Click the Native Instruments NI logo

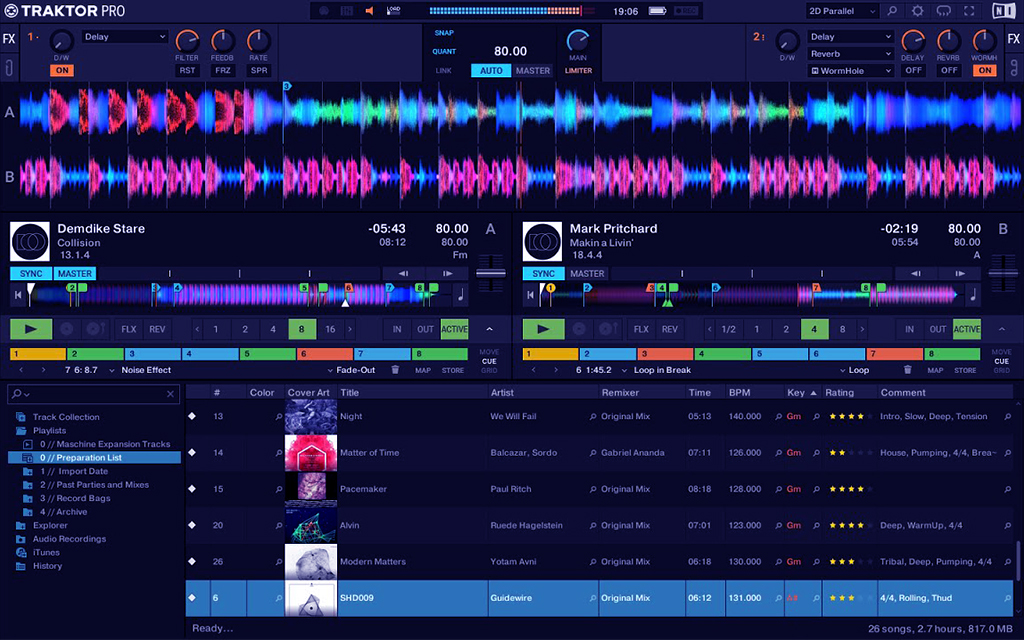[x=1003, y=11]
